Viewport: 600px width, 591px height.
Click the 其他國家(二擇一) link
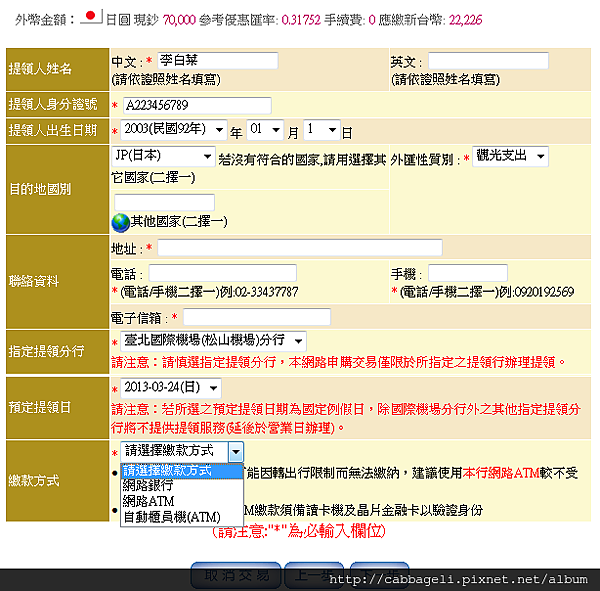179,222
